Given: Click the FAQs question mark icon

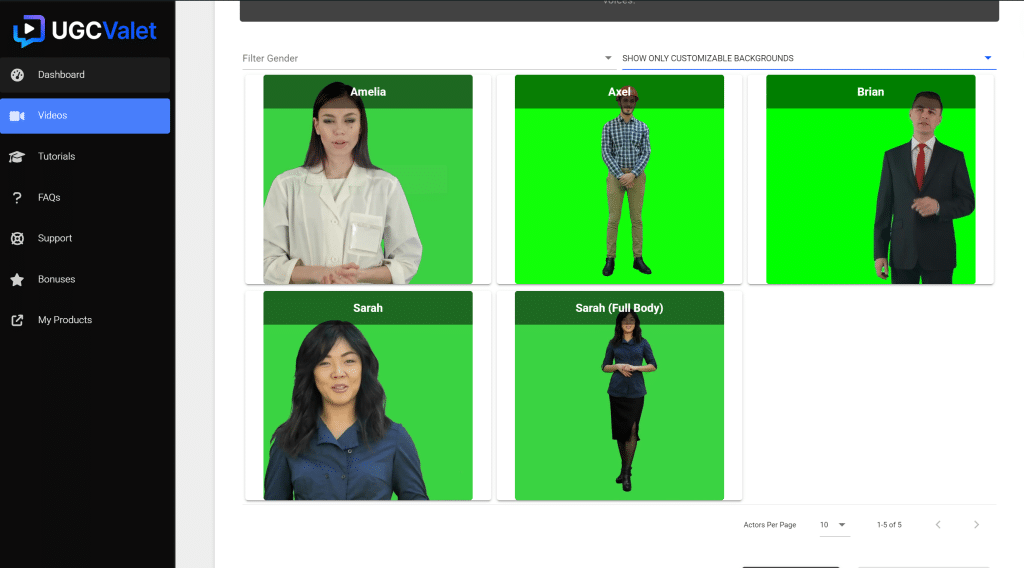Looking at the screenshot, I should click(x=18, y=197).
